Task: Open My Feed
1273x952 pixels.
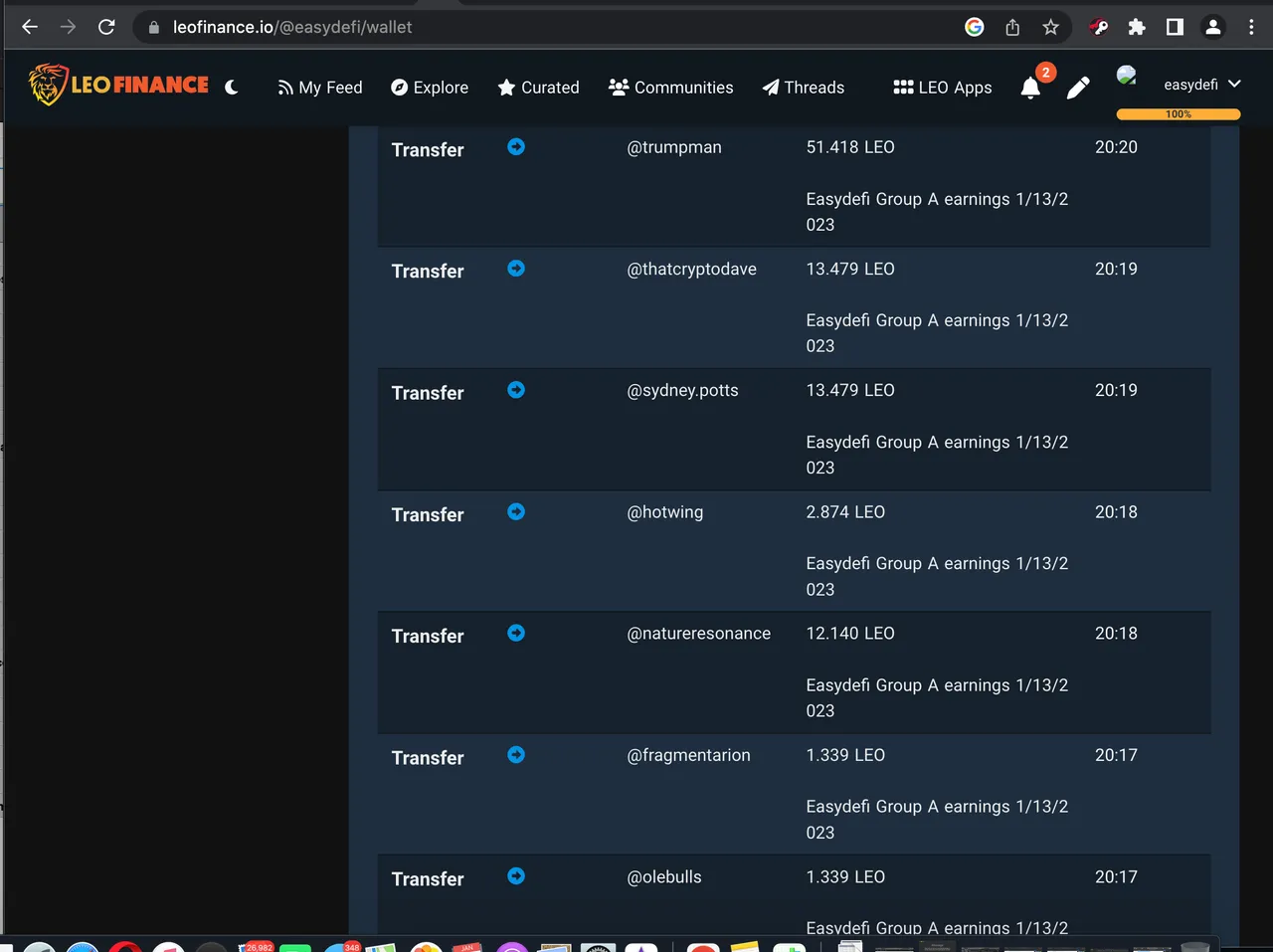Action: [x=320, y=88]
